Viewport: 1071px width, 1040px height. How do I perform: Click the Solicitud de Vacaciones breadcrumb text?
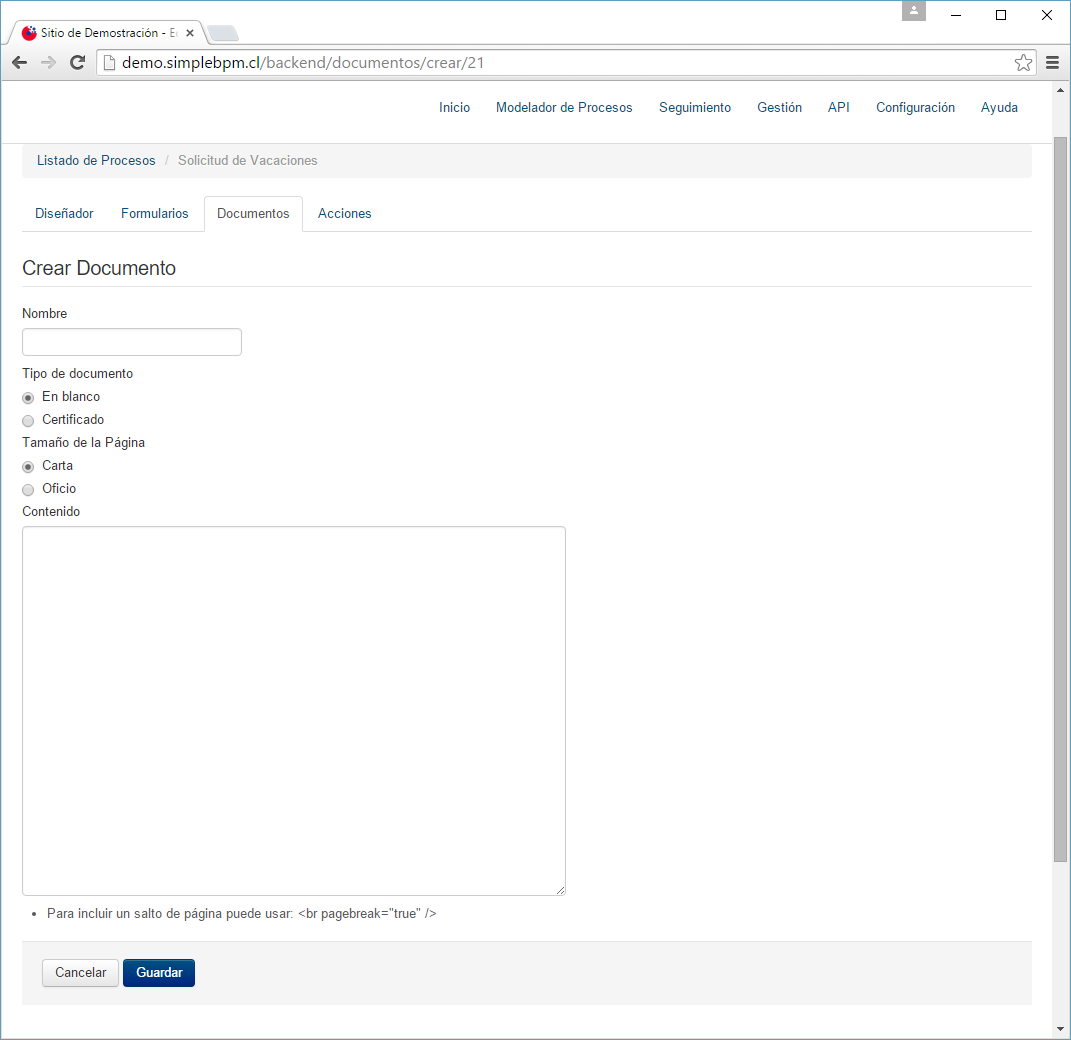[x=248, y=160]
